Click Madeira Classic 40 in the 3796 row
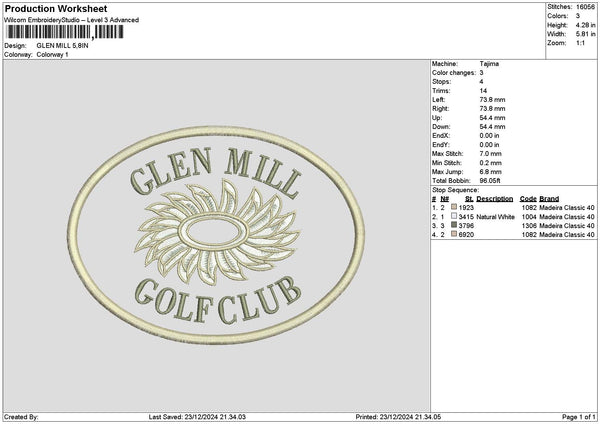Image resolution: width=600 pixels, height=424 pixels. (567, 226)
